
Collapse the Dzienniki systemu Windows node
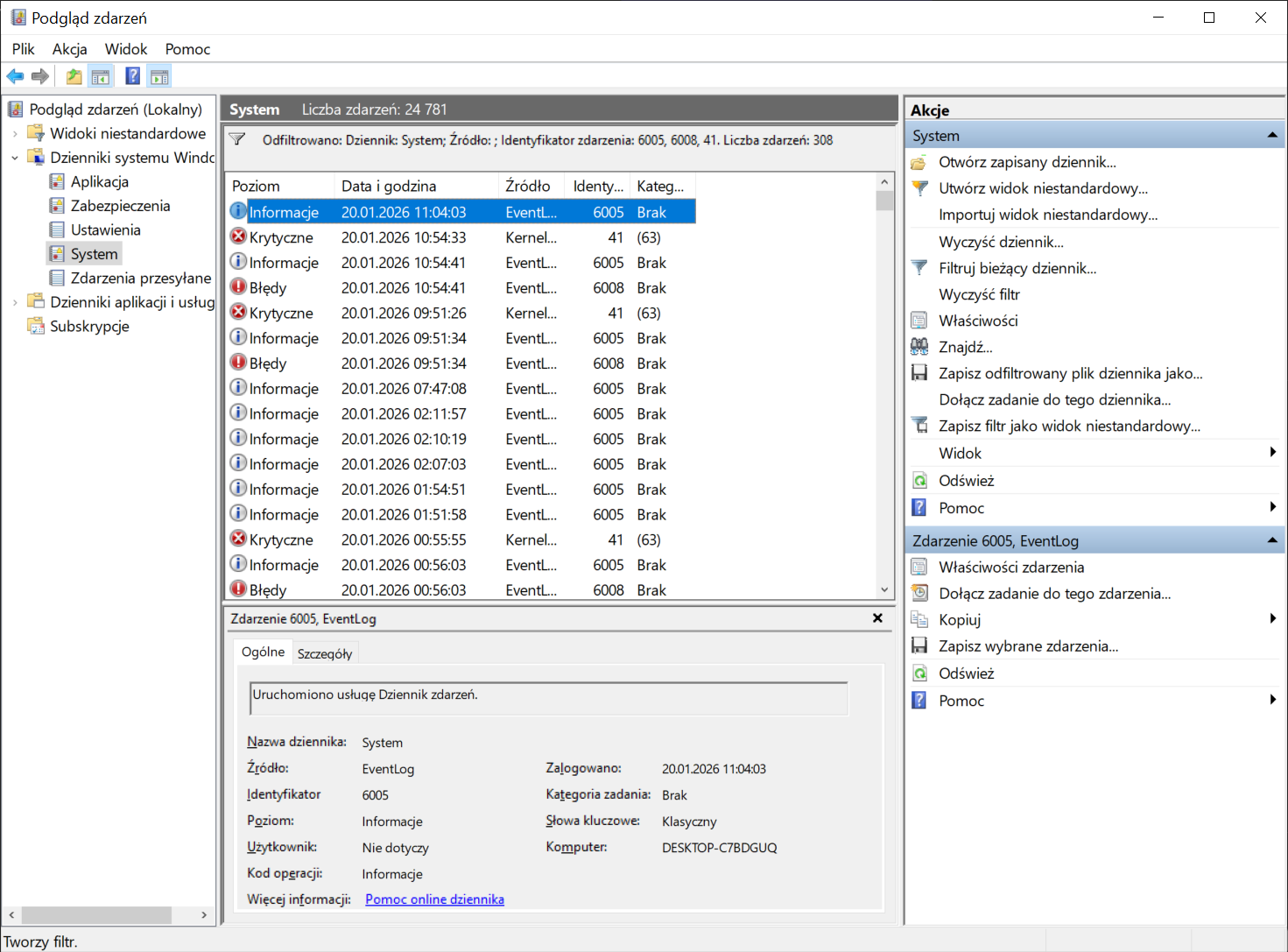[x=15, y=158]
